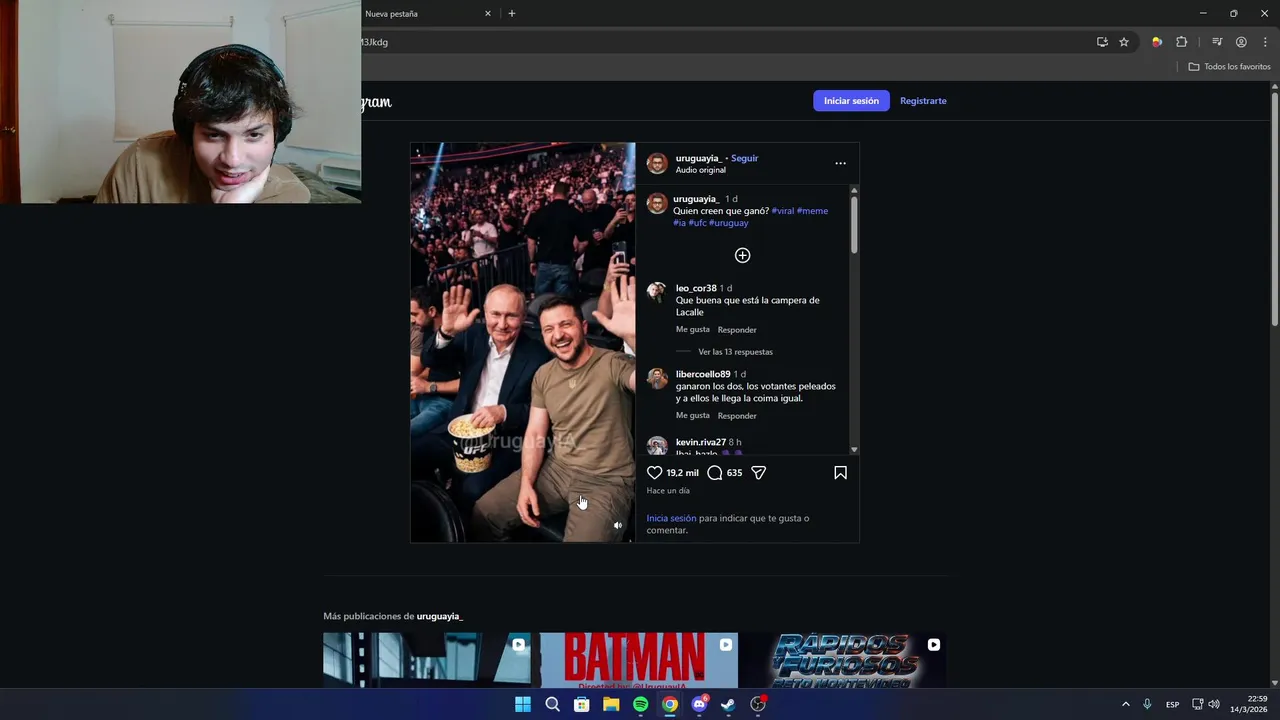Open libercoello89's profile picture

(657, 377)
